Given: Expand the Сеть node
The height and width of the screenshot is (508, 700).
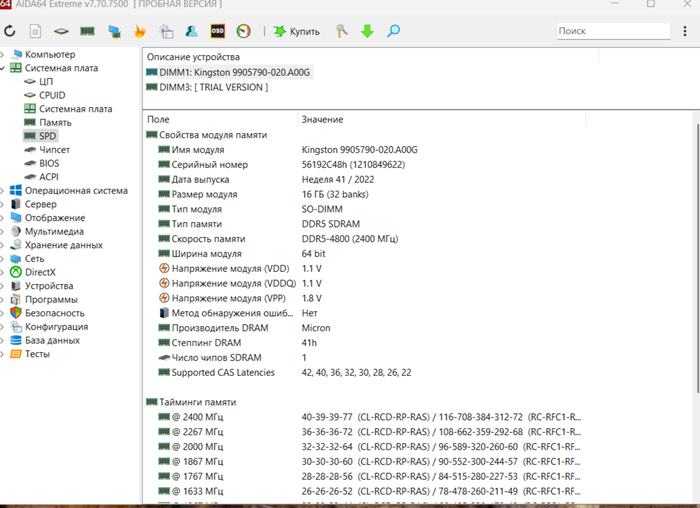Looking at the screenshot, I should (2, 259).
